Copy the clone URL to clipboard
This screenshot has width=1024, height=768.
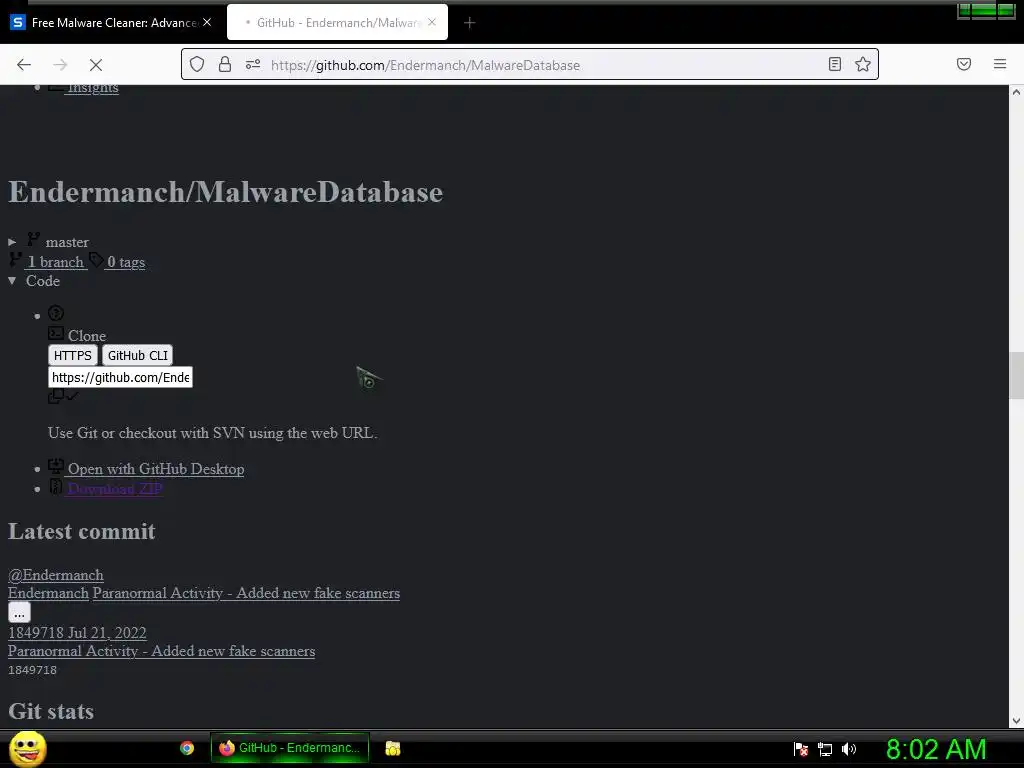coord(56,396)
